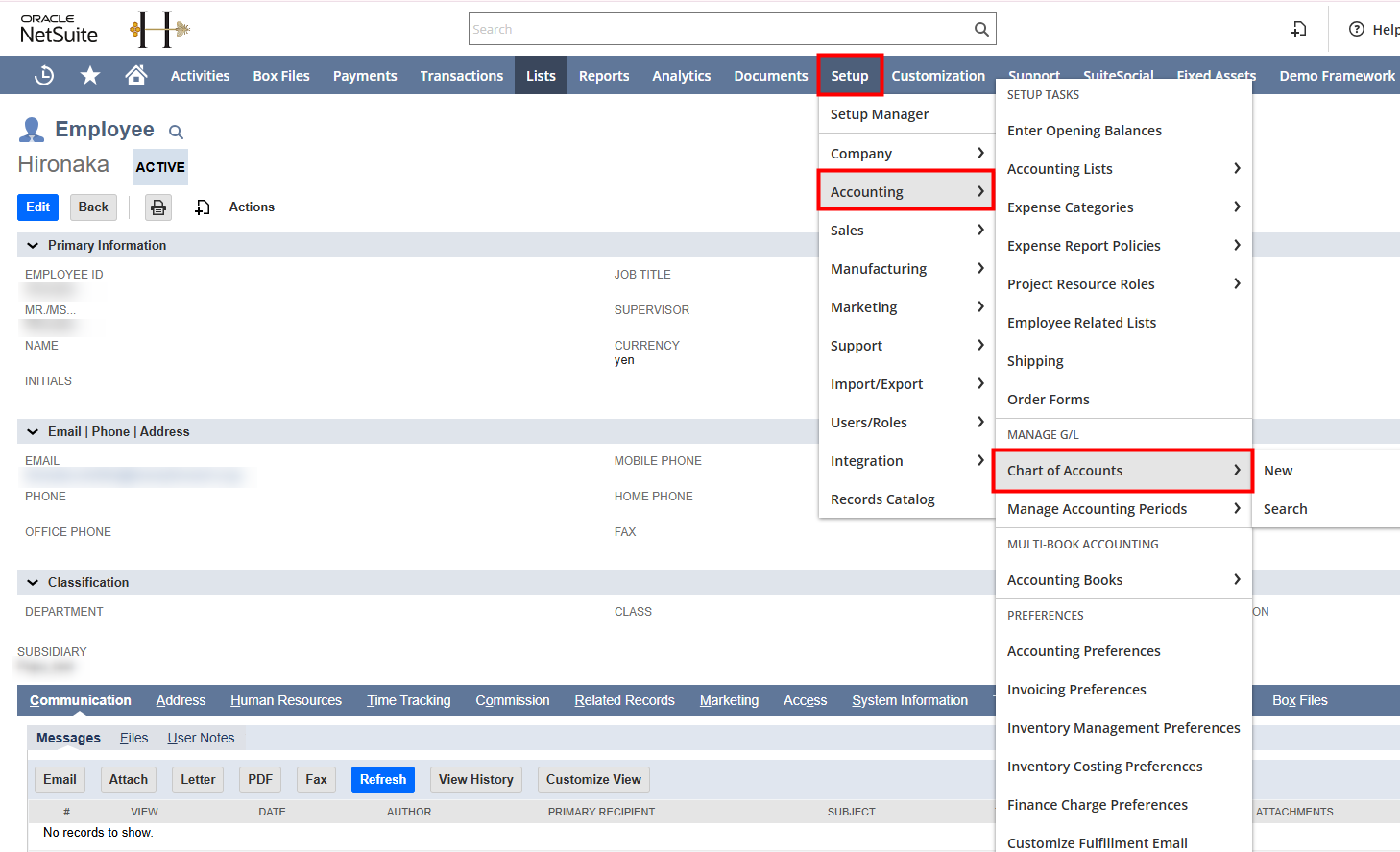Select New under Chart of Accounts
The height and width of the screenshot is (852, 1400).
click(1278, 471)
